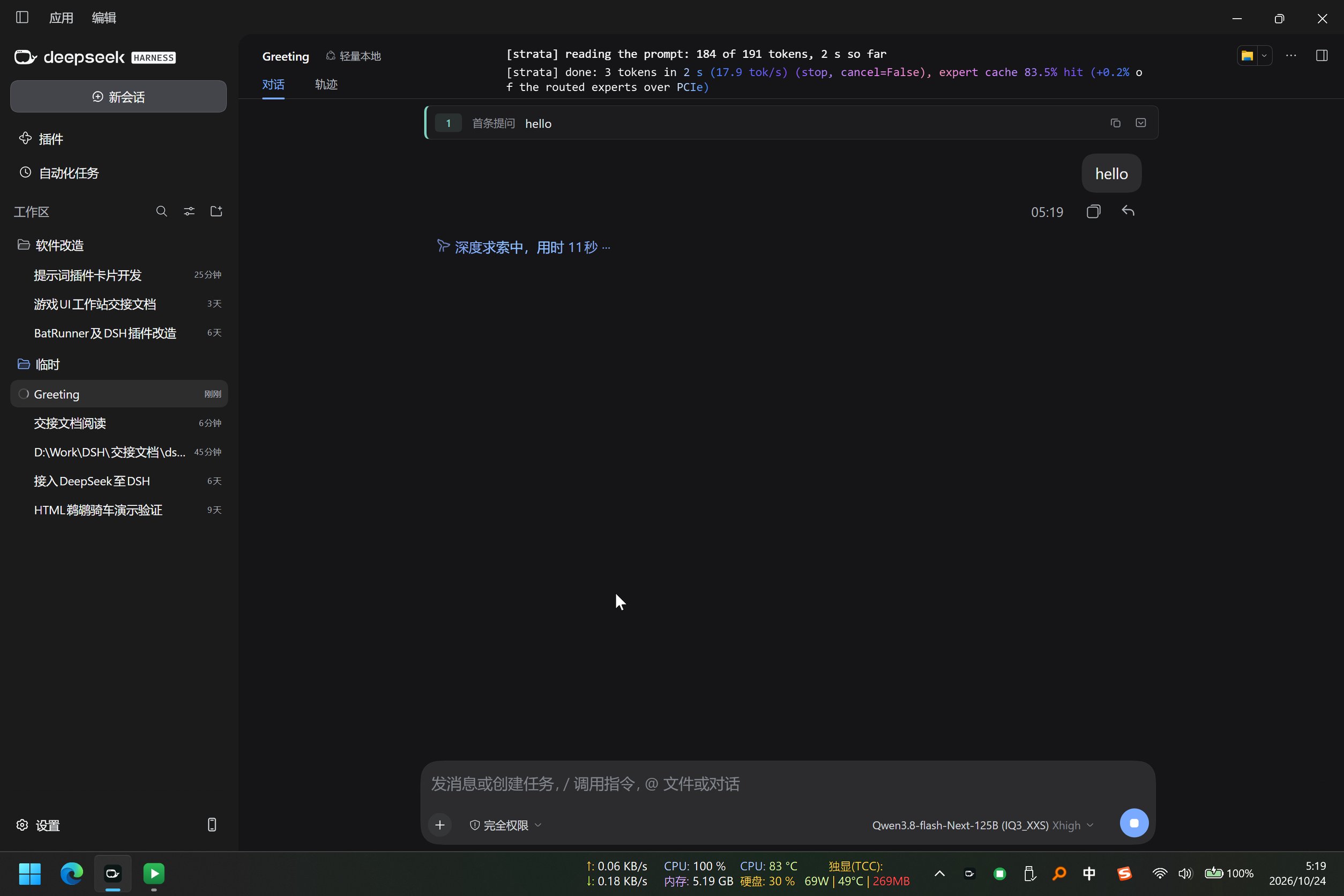Start a new session with 新会话
The image size is (1344, 896).
coord(118,96)
